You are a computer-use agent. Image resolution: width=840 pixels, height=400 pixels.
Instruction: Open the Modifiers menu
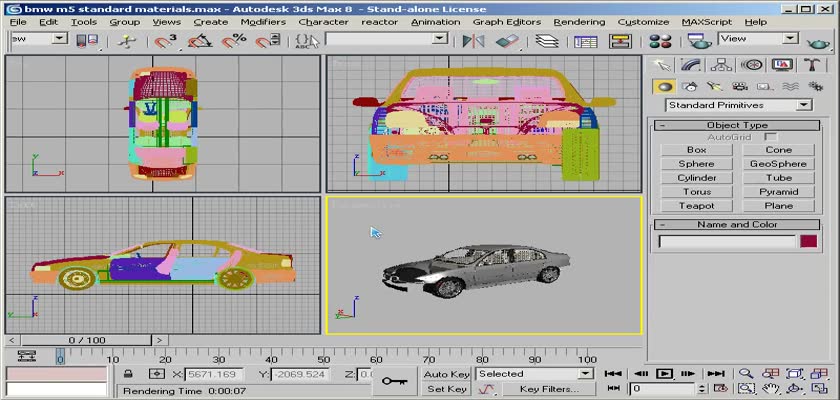[x=263, y=22]
